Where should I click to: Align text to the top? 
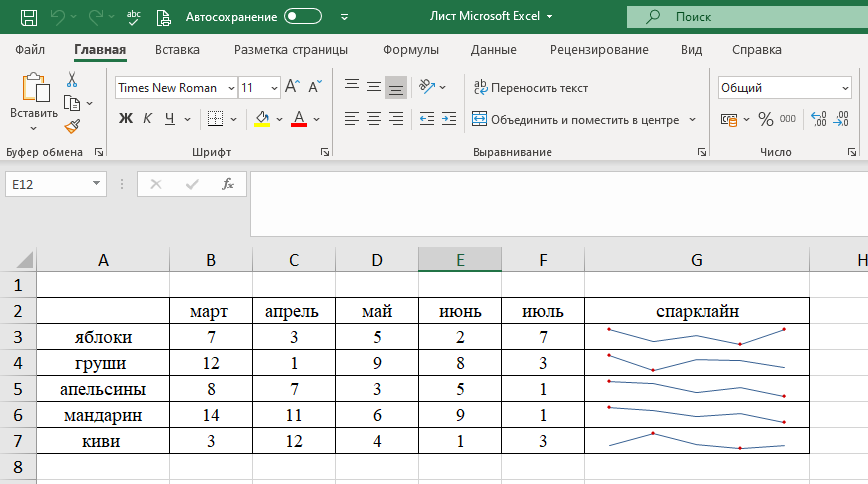click(352, 86)
